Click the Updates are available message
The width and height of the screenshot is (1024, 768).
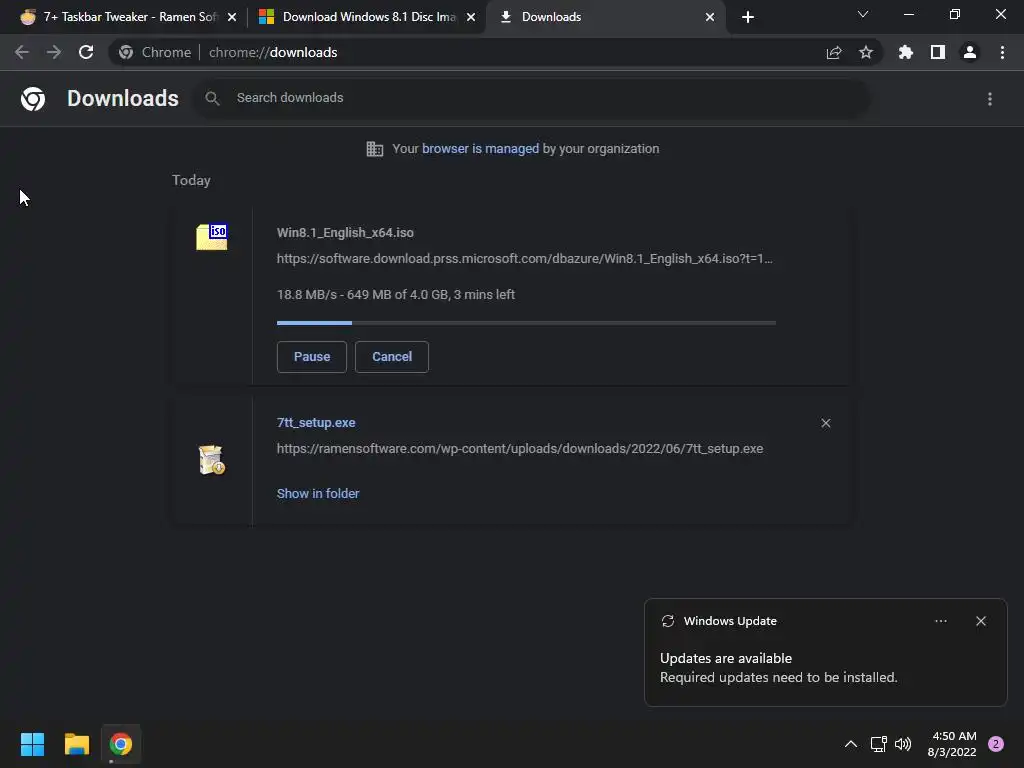tap(726, 658)
